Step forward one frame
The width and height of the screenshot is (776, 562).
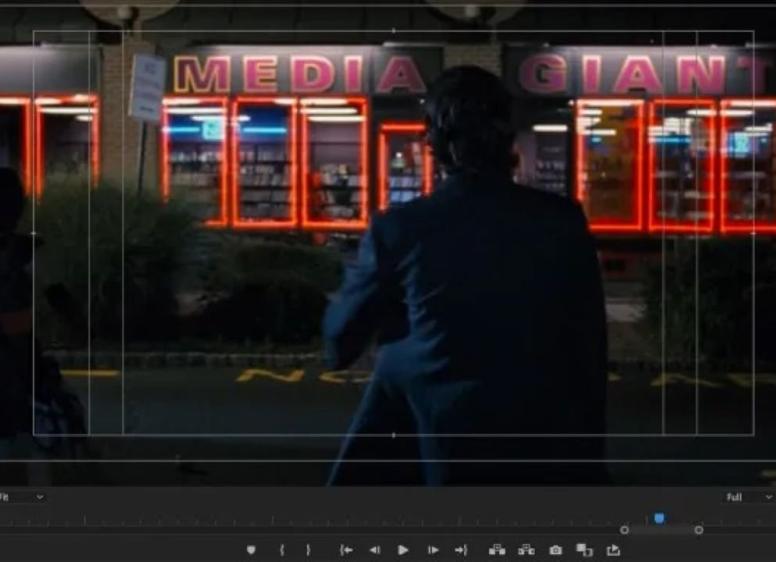[x=433, y=550]
